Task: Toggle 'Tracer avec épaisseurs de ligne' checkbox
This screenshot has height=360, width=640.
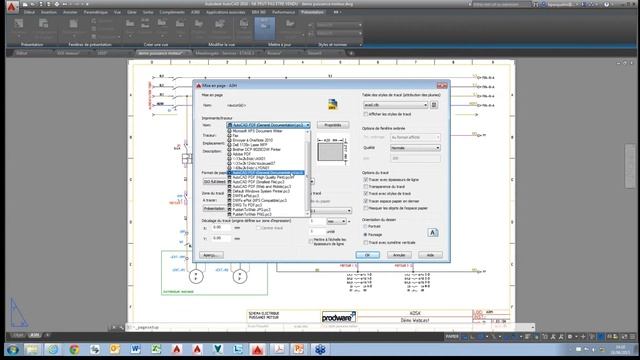Action: [366, 180]
